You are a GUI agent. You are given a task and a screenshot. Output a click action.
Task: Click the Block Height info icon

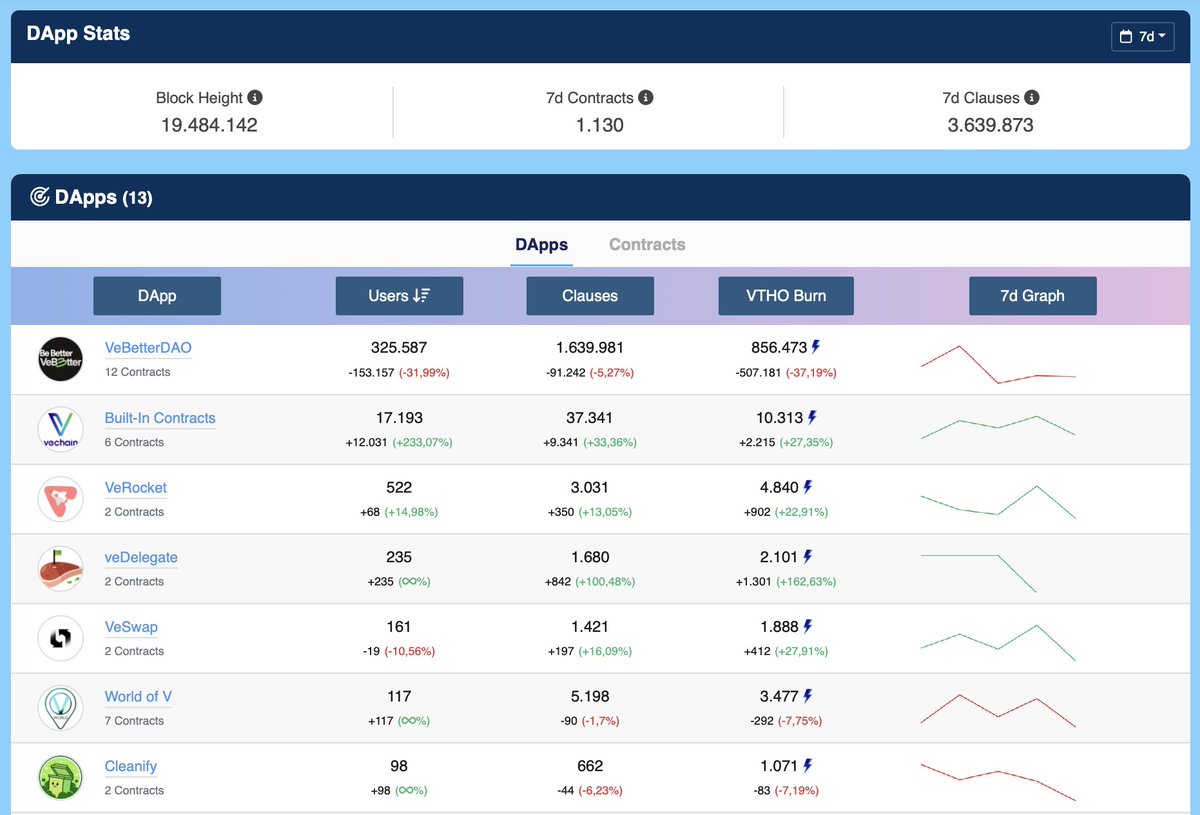tap(255, 98)
